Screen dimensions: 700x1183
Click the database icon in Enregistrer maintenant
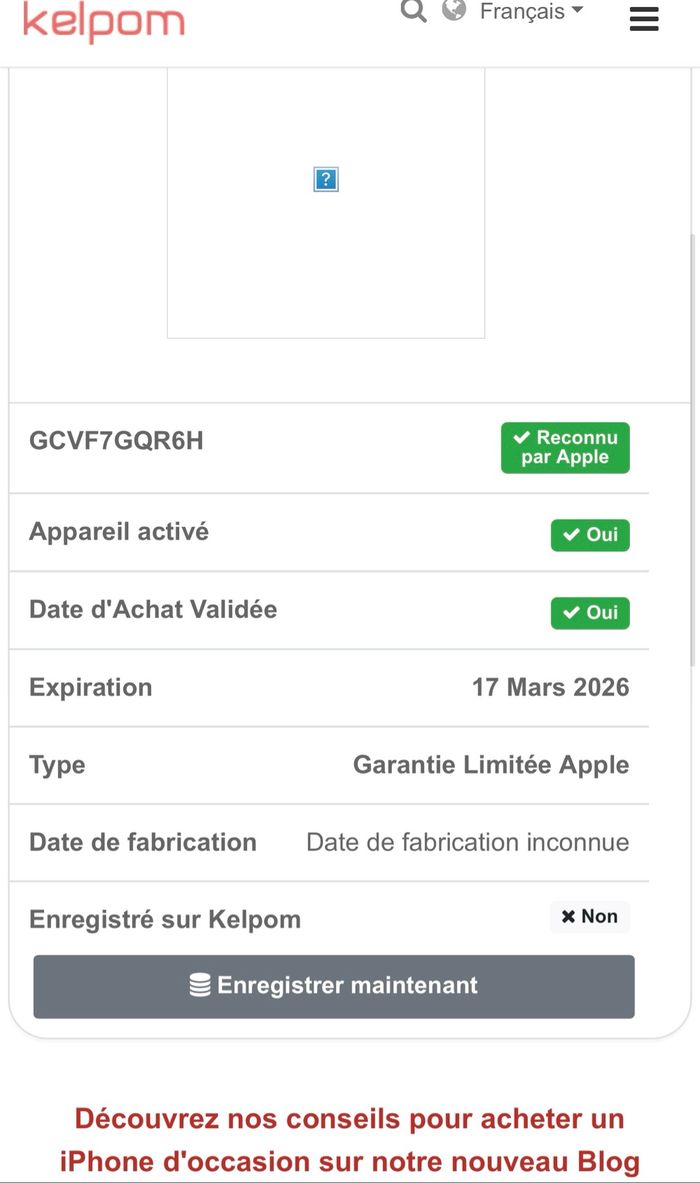pyautogui.click(x=200, y=985)
